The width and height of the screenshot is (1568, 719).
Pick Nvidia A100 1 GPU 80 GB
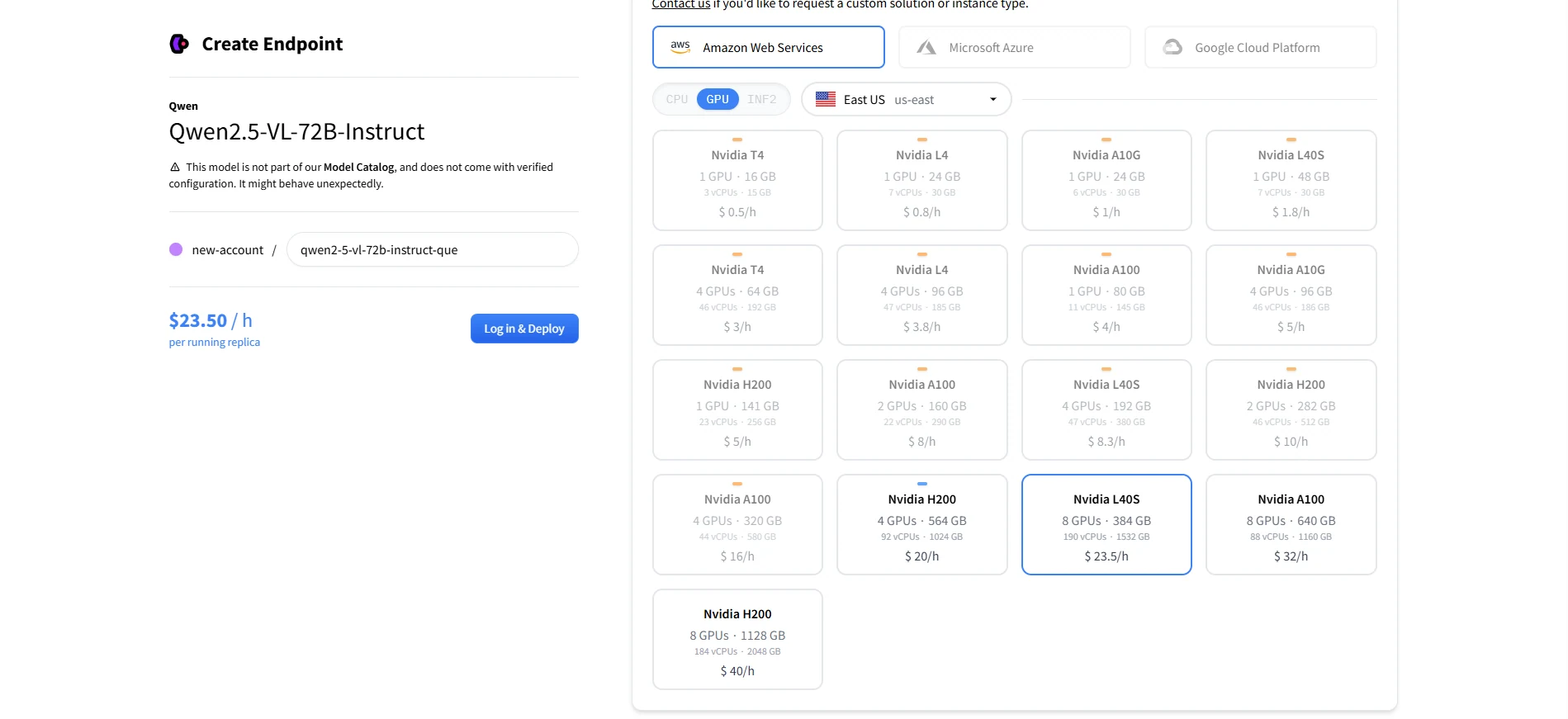click(1106, 295)
